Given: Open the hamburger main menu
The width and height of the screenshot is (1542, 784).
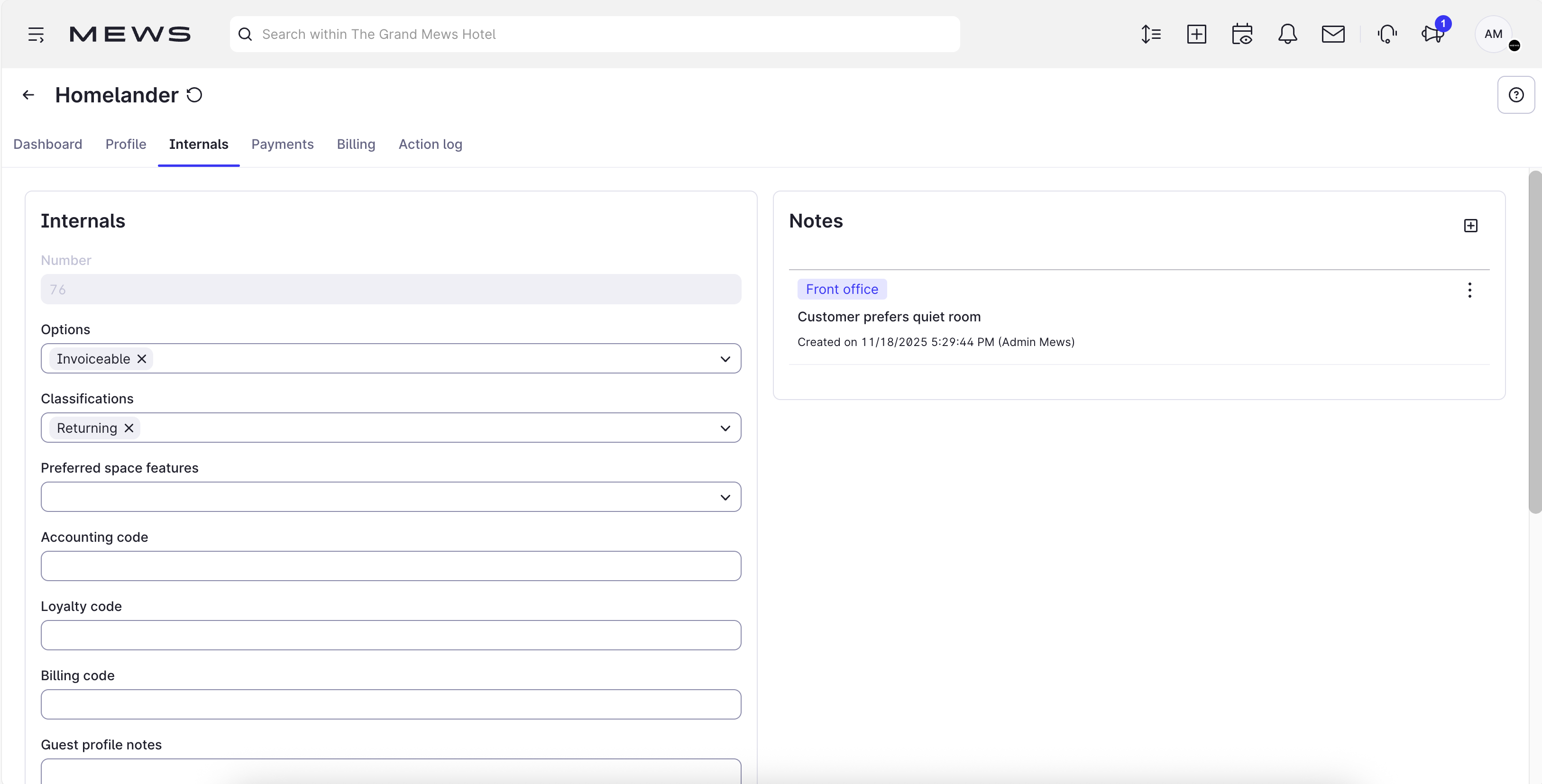Looking at the screenshot, I should tap(36, 34).
